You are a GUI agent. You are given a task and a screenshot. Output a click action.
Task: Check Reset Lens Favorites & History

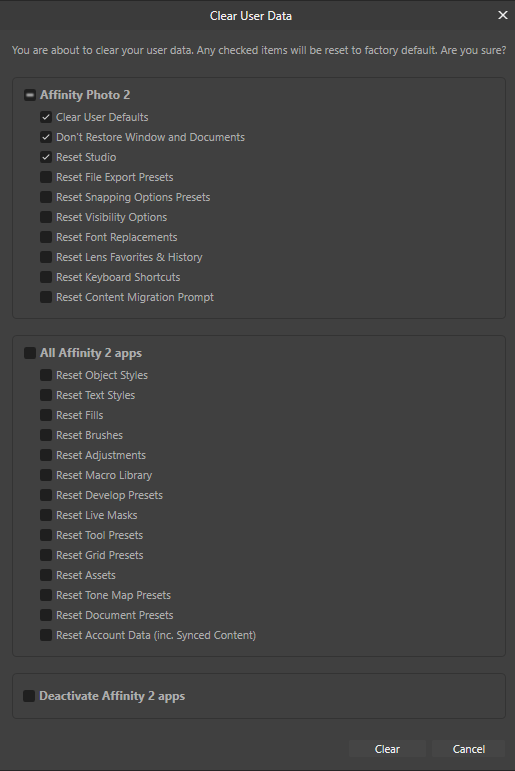46,257
